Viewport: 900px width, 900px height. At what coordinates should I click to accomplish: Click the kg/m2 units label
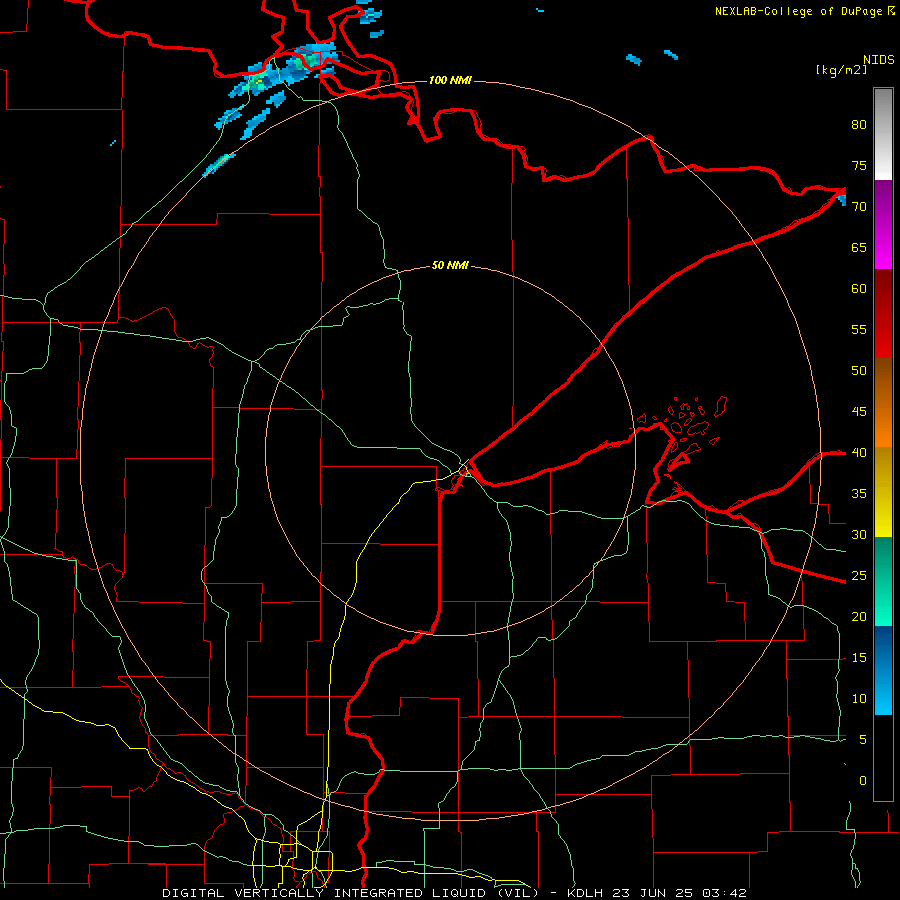(841, 70)
